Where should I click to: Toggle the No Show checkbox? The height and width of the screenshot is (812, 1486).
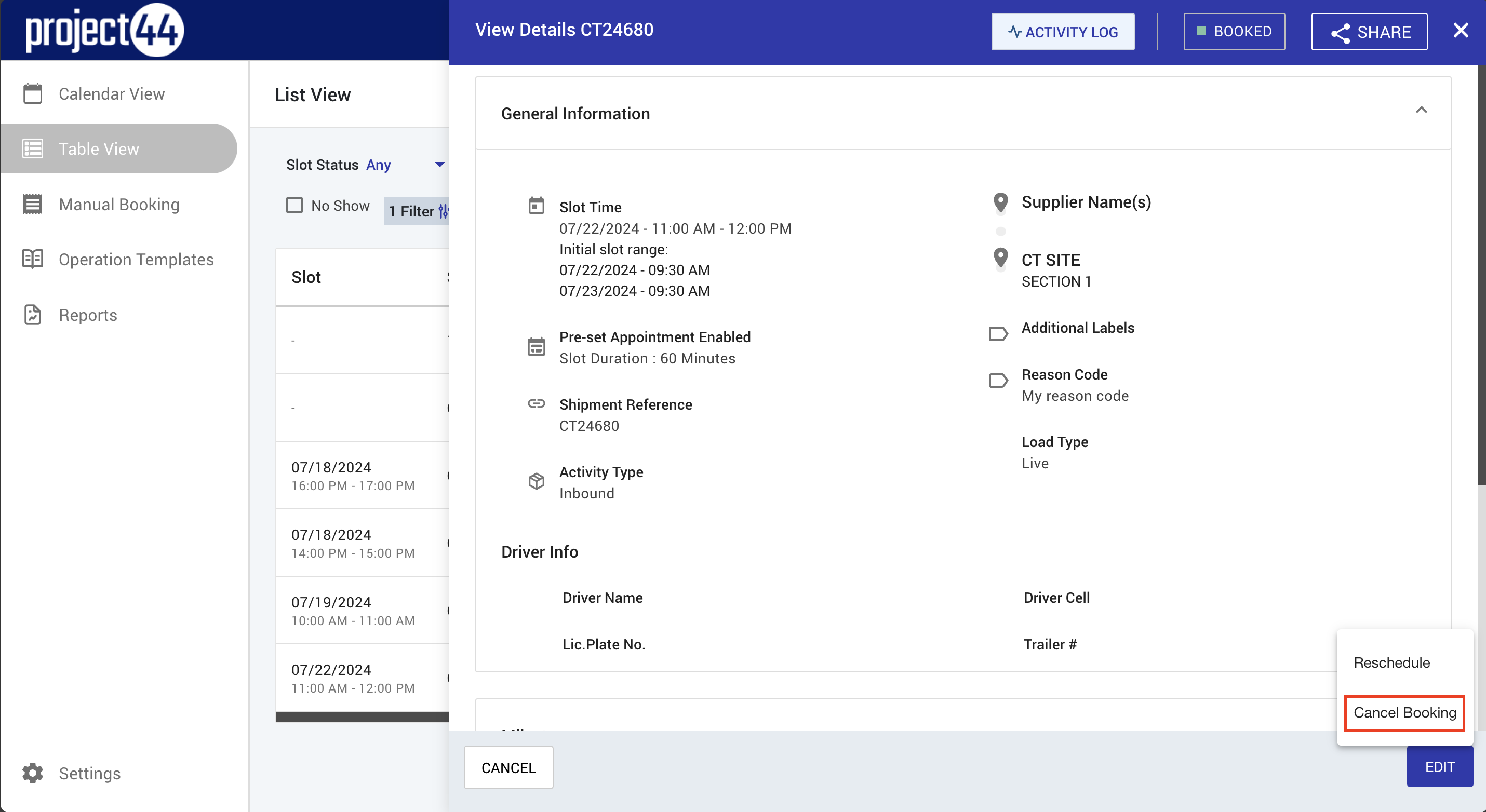(295, 205)
